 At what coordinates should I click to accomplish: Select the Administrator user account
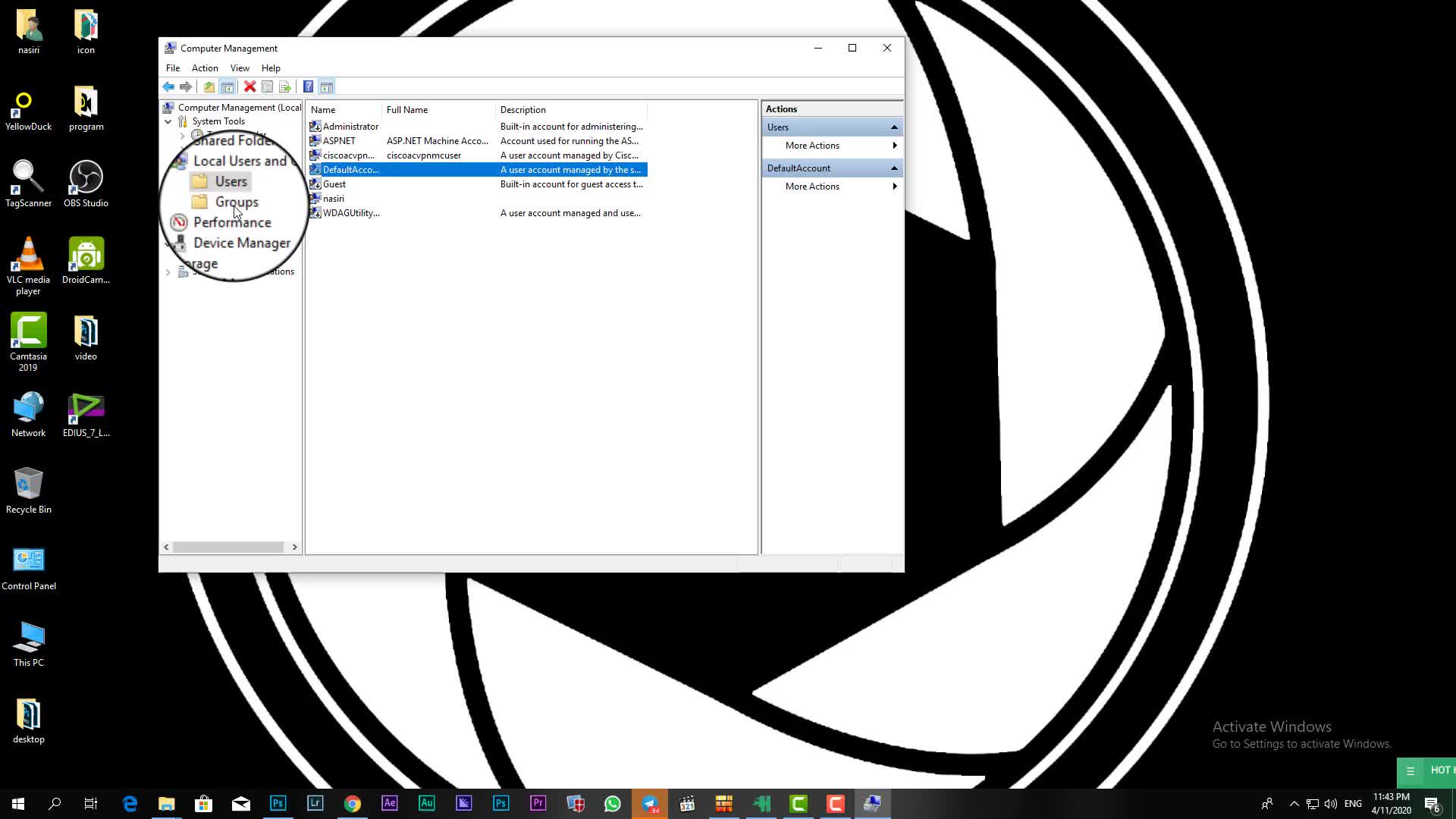click(350, 127)
